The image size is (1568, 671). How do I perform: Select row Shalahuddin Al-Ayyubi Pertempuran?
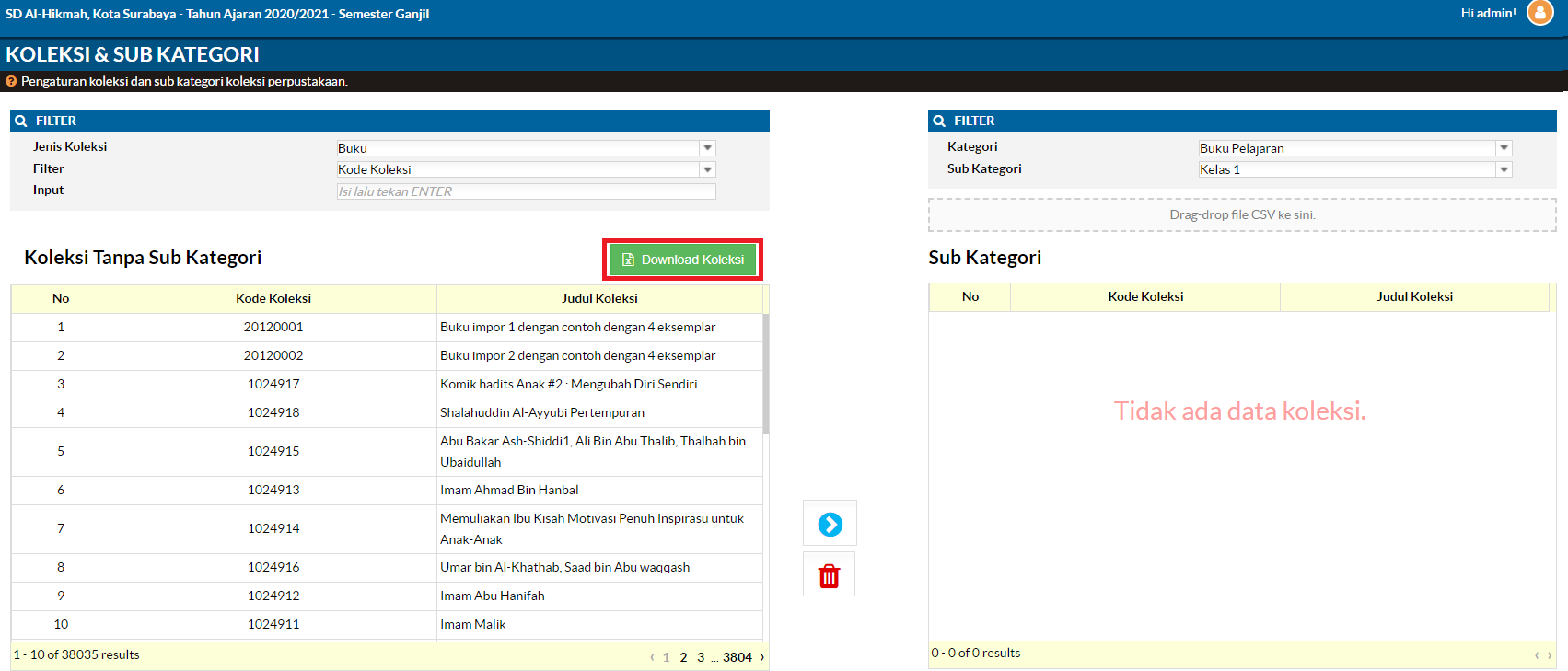click(x=387, y=412)
